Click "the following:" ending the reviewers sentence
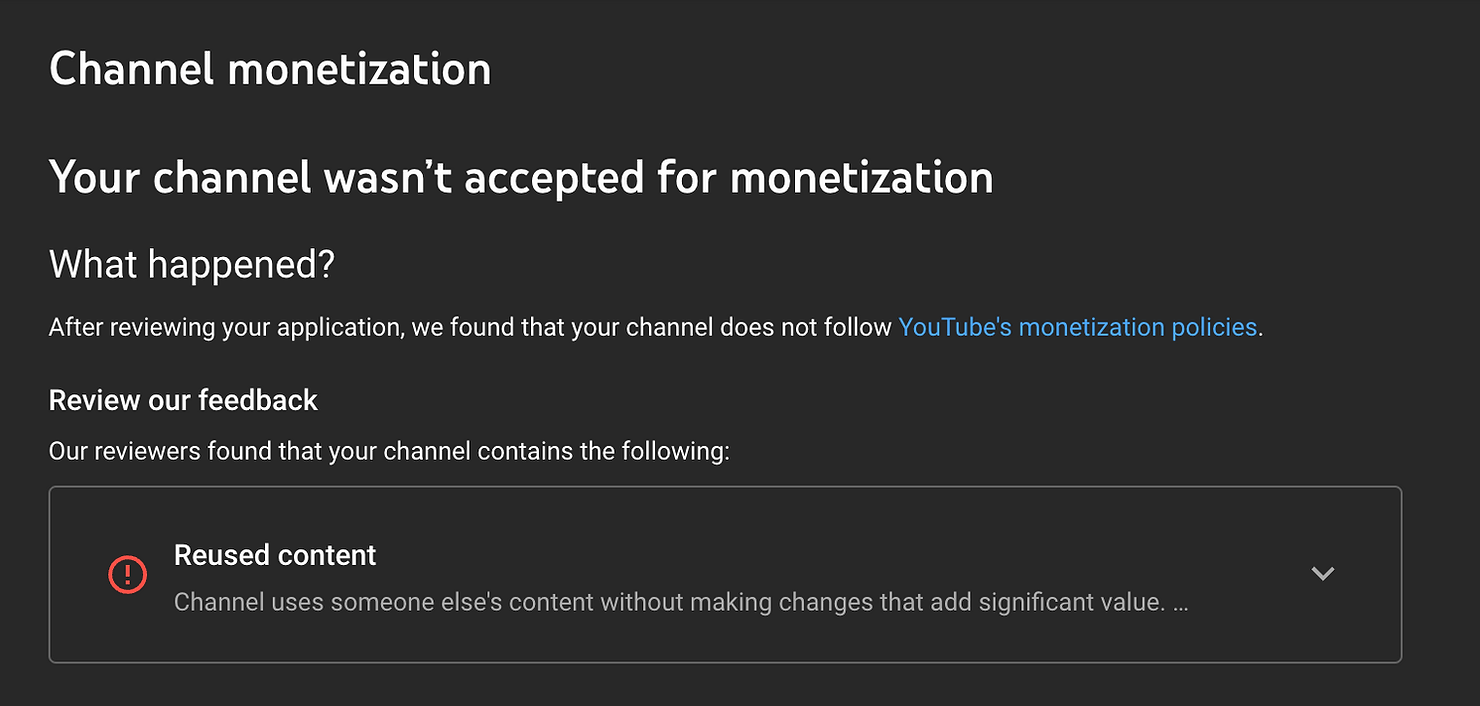 (655, 451)
